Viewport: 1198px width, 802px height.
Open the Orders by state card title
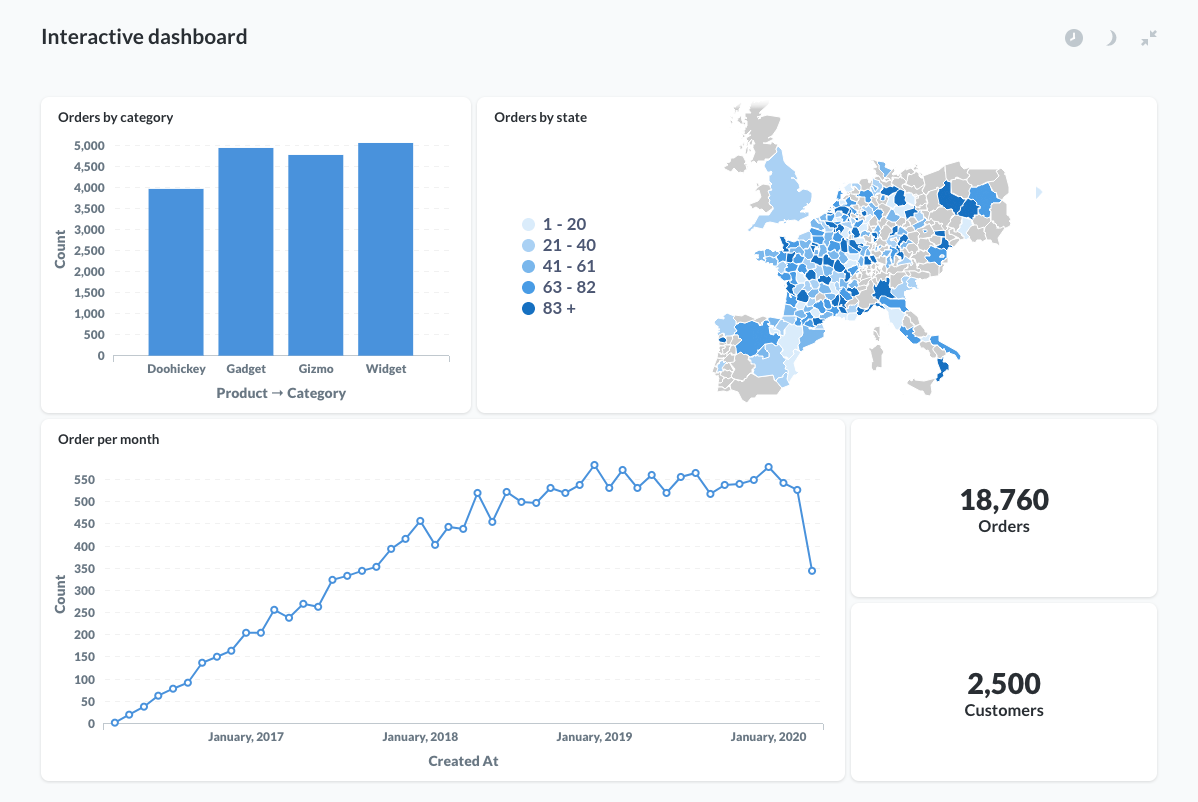tap(541, 117)
